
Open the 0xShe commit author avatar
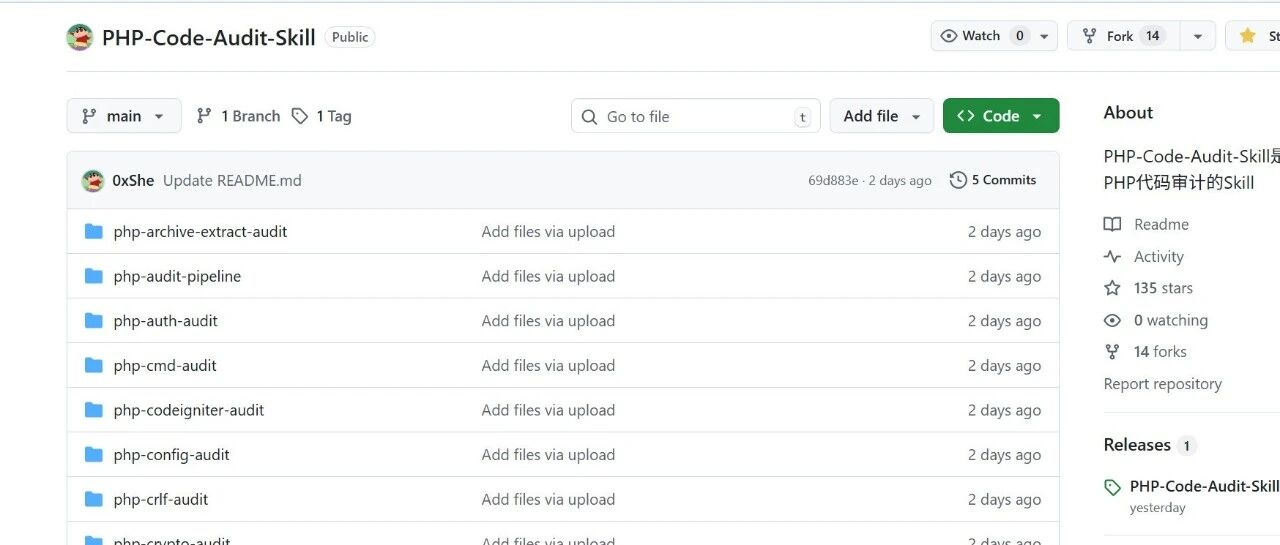click(x=93, y=181)
